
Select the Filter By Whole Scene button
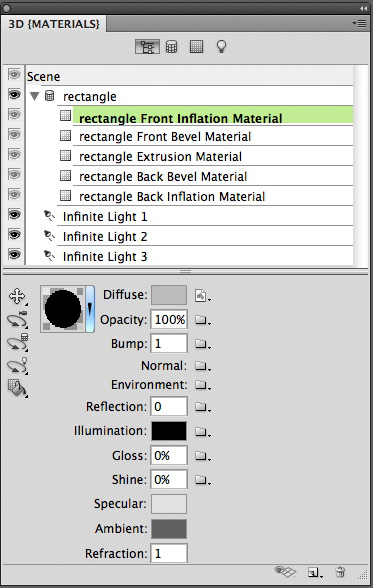pos(147,47)
